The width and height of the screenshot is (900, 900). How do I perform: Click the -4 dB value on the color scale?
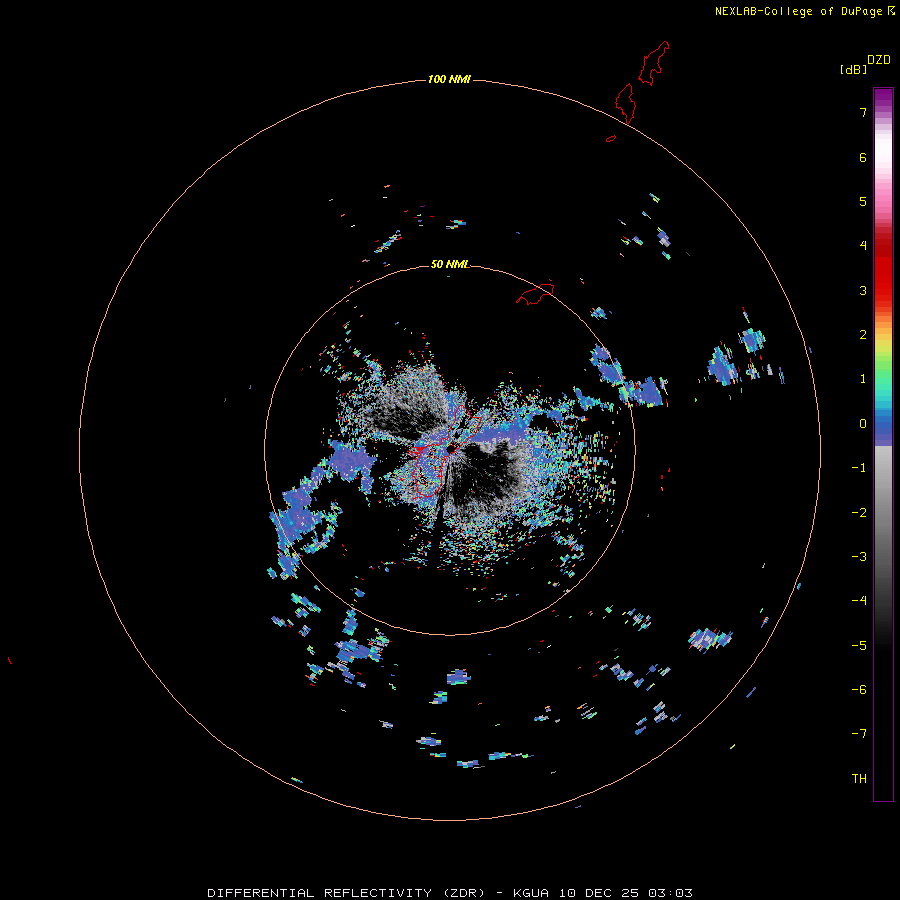pos(859,601)
